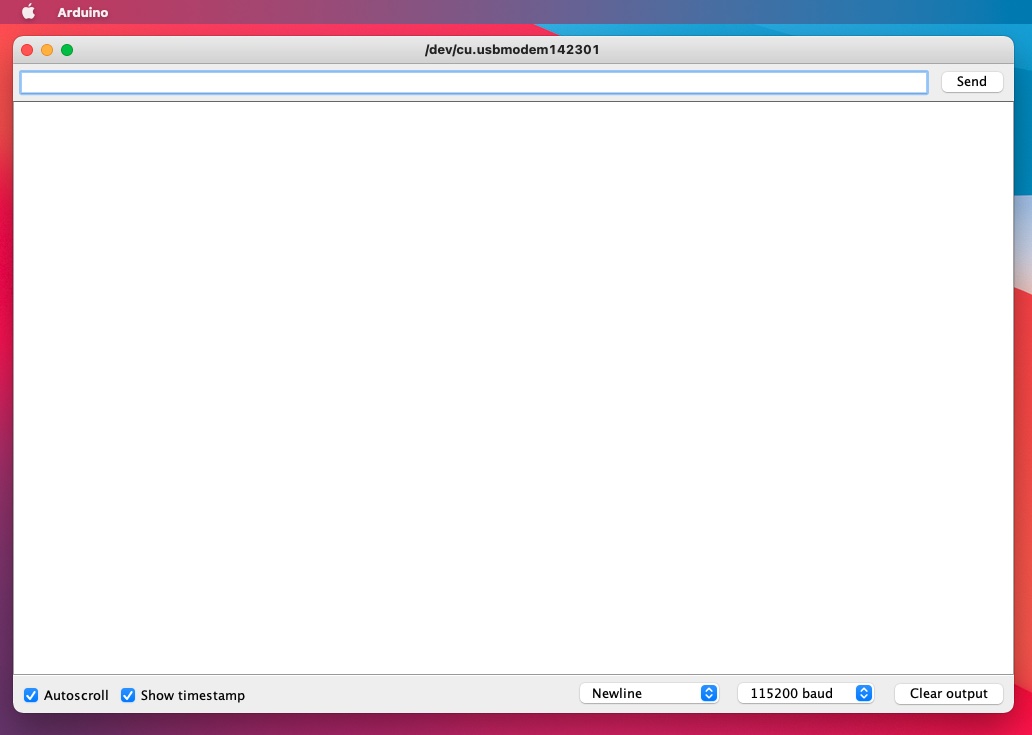The height and width of the screenshot is (735, 1032).
Task: Open the Apple menu
Action: tap(28, 12)
